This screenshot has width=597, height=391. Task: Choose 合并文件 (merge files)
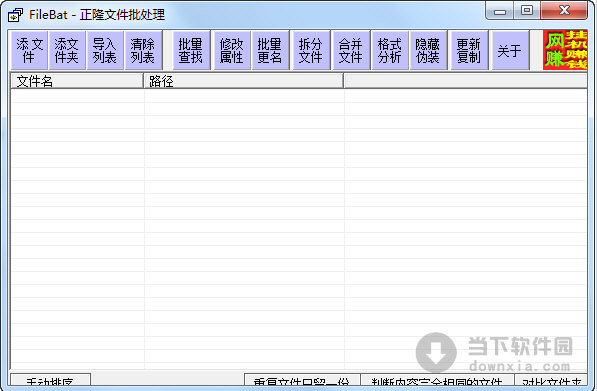[351, 50]
